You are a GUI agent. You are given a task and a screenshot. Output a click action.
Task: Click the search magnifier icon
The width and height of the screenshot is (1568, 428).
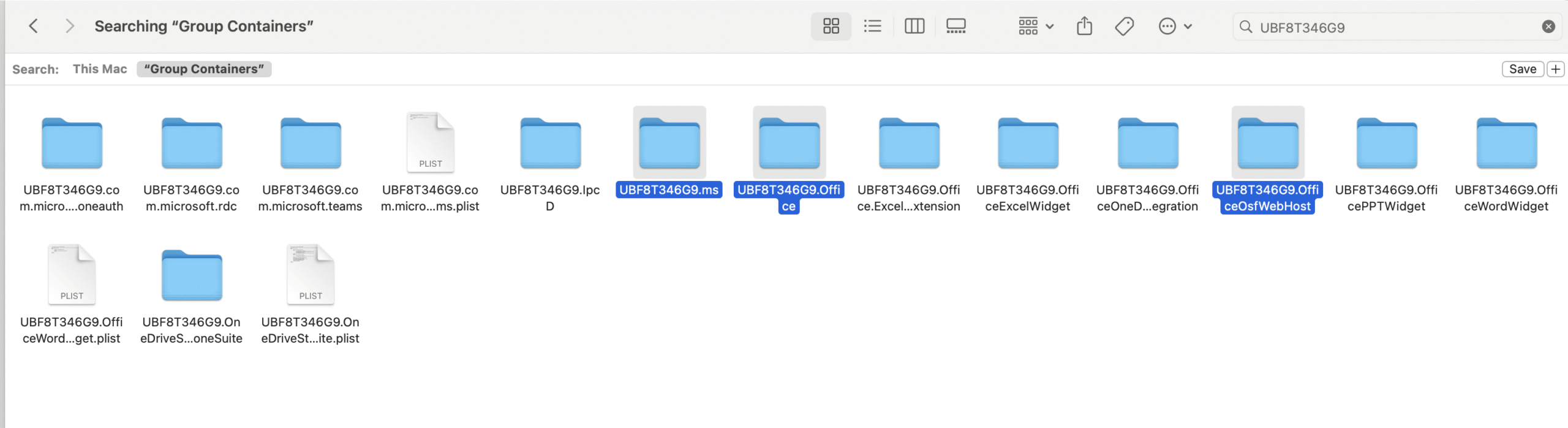click(x=1246, y=27)
